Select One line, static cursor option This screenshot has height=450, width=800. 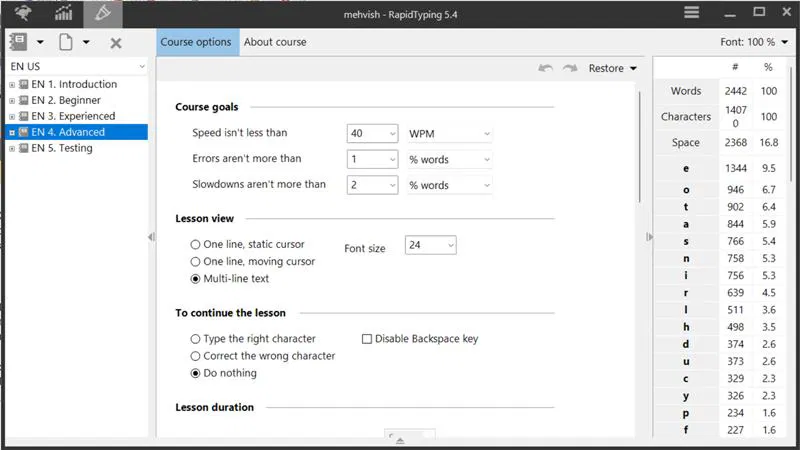click(196, 244)
